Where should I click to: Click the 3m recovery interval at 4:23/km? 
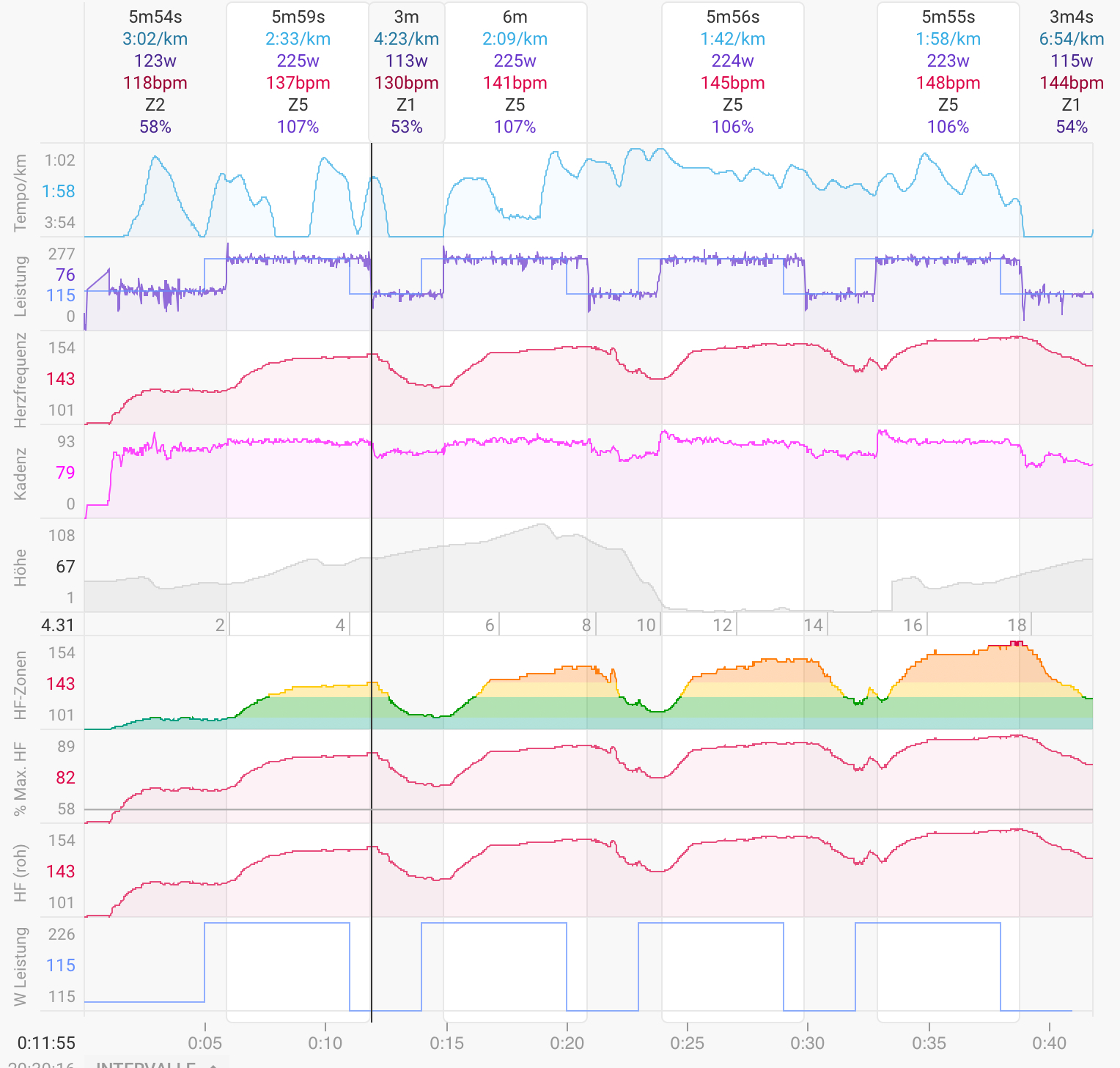pos(406,71)
